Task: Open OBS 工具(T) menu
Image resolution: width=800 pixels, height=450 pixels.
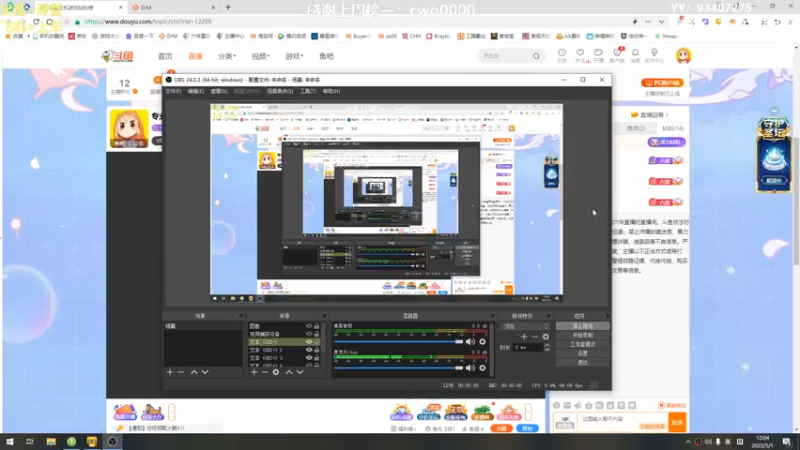Action: click(x=308, y=91)
